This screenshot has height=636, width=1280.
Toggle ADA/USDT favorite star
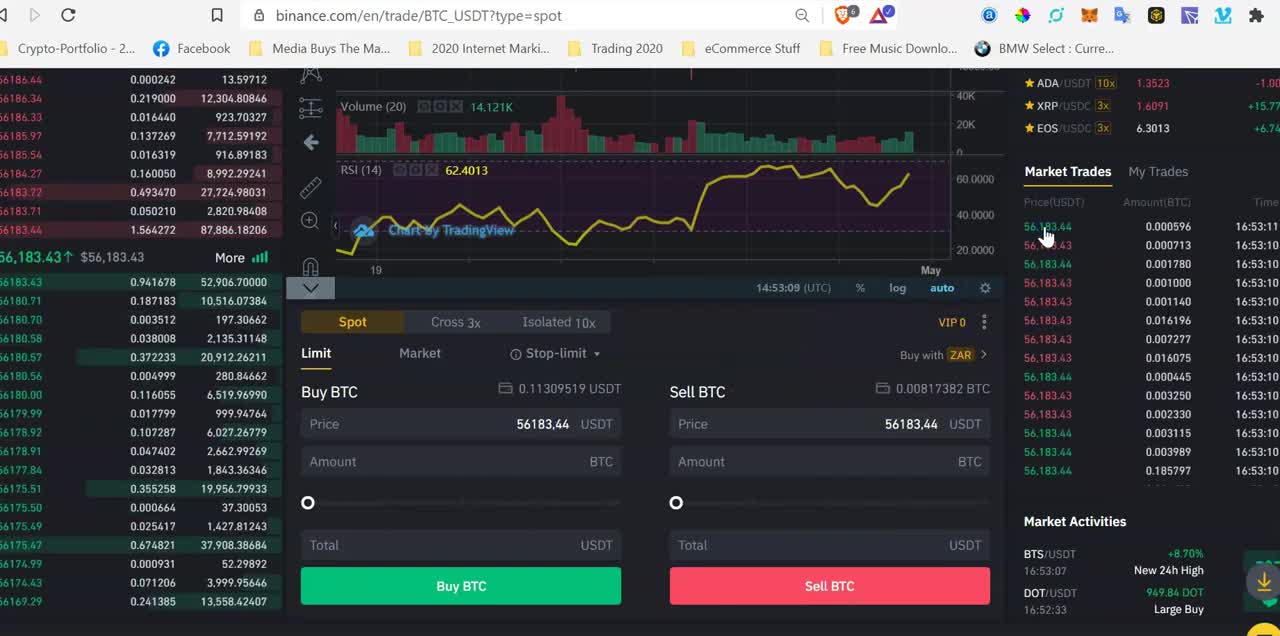tap(1029, 83)
